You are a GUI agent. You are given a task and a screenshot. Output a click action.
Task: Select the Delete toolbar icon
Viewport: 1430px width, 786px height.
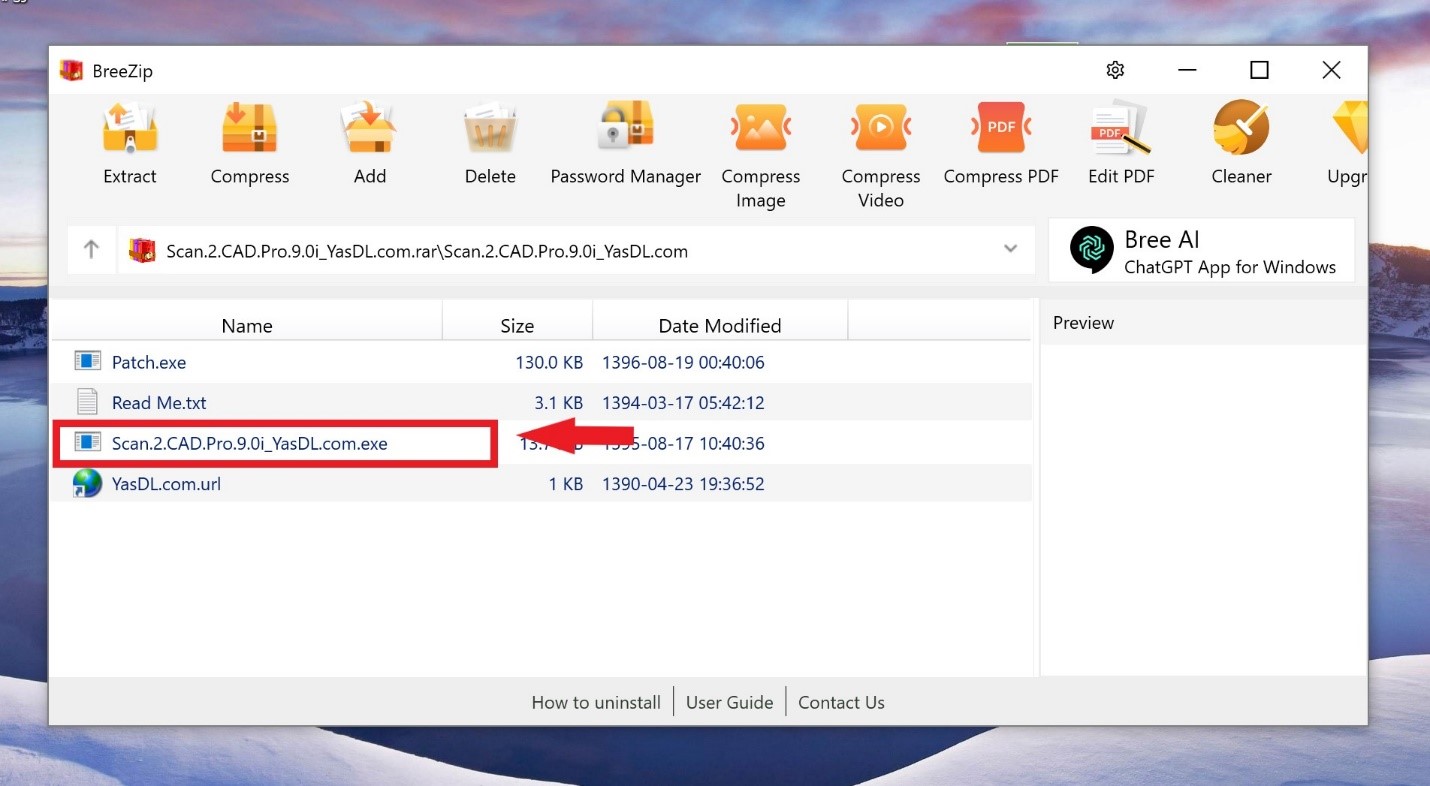click(x=490, y=127)
